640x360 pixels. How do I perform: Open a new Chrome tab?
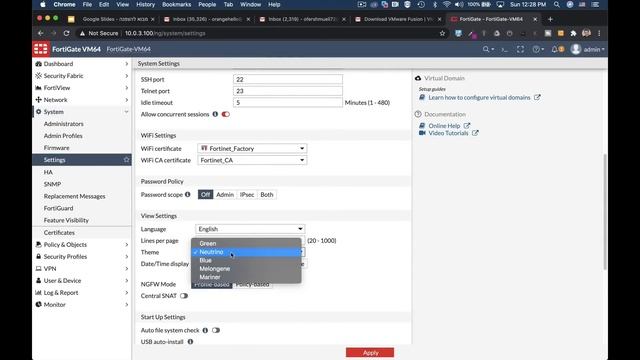point(550,19)
